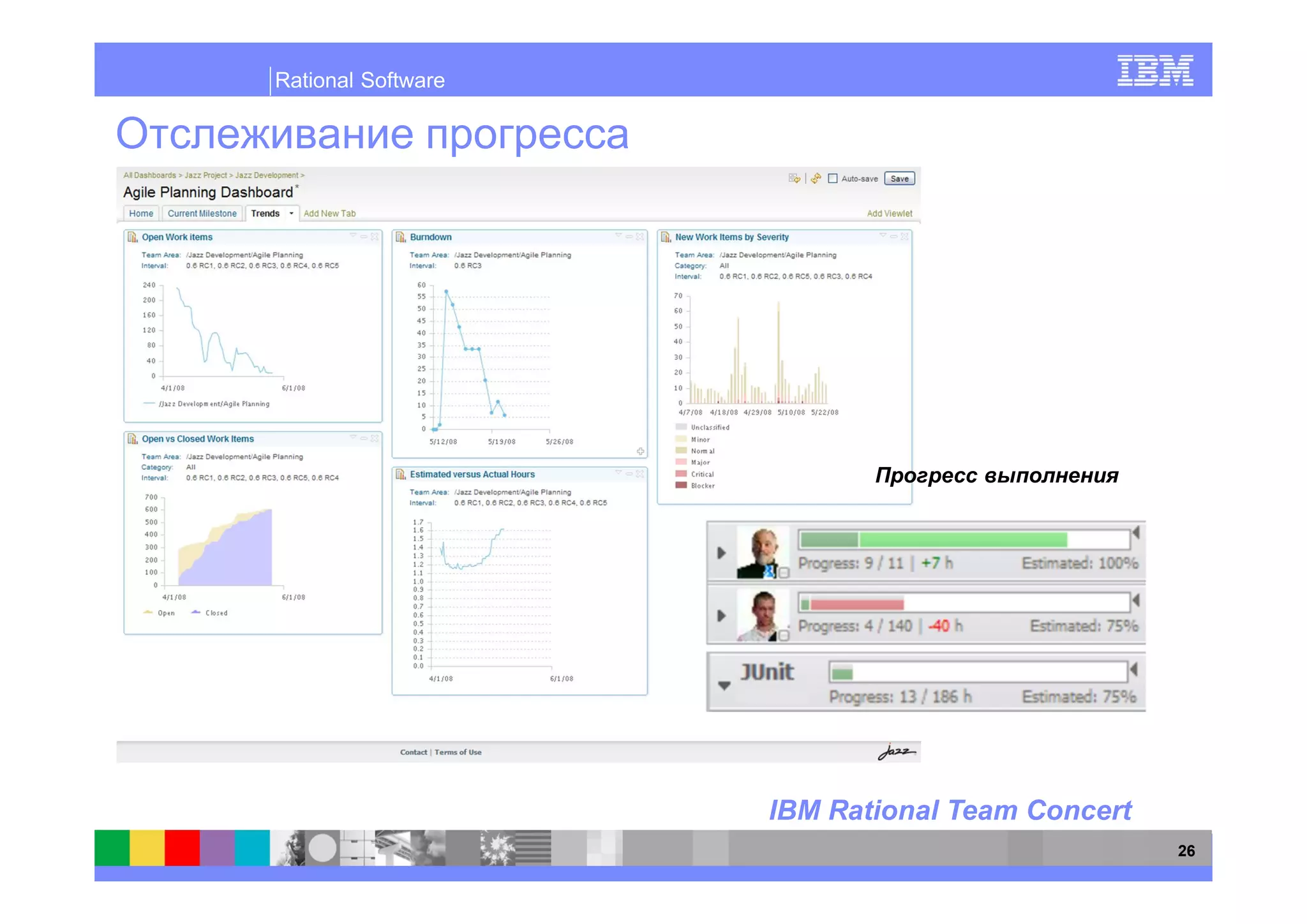Image resolution: width=1307 pixels, height=924 pixels.
Task: Click the Minor legend color swatch
Action: [681, 439]
